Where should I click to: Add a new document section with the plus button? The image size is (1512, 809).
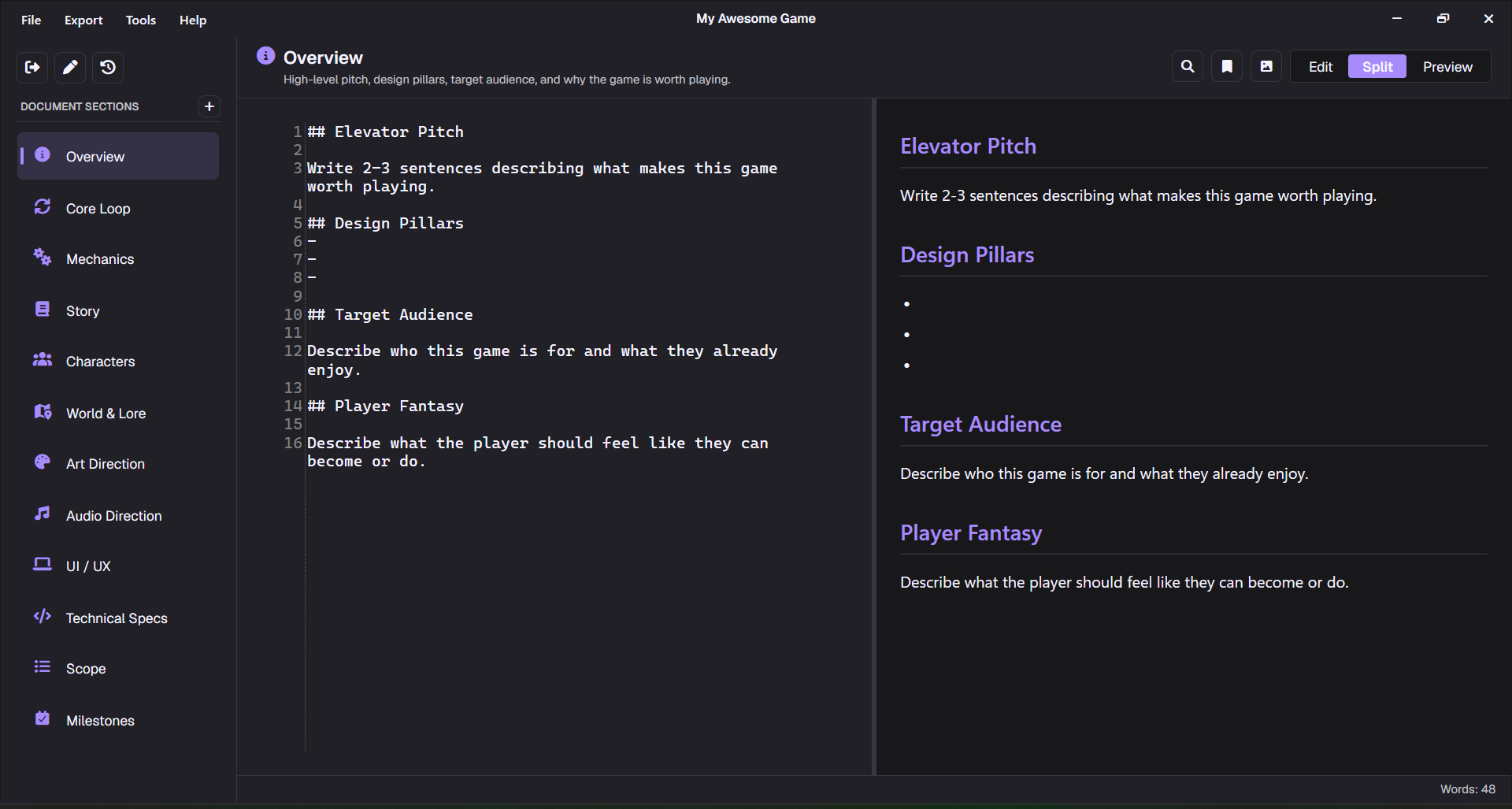coord(209,106)
